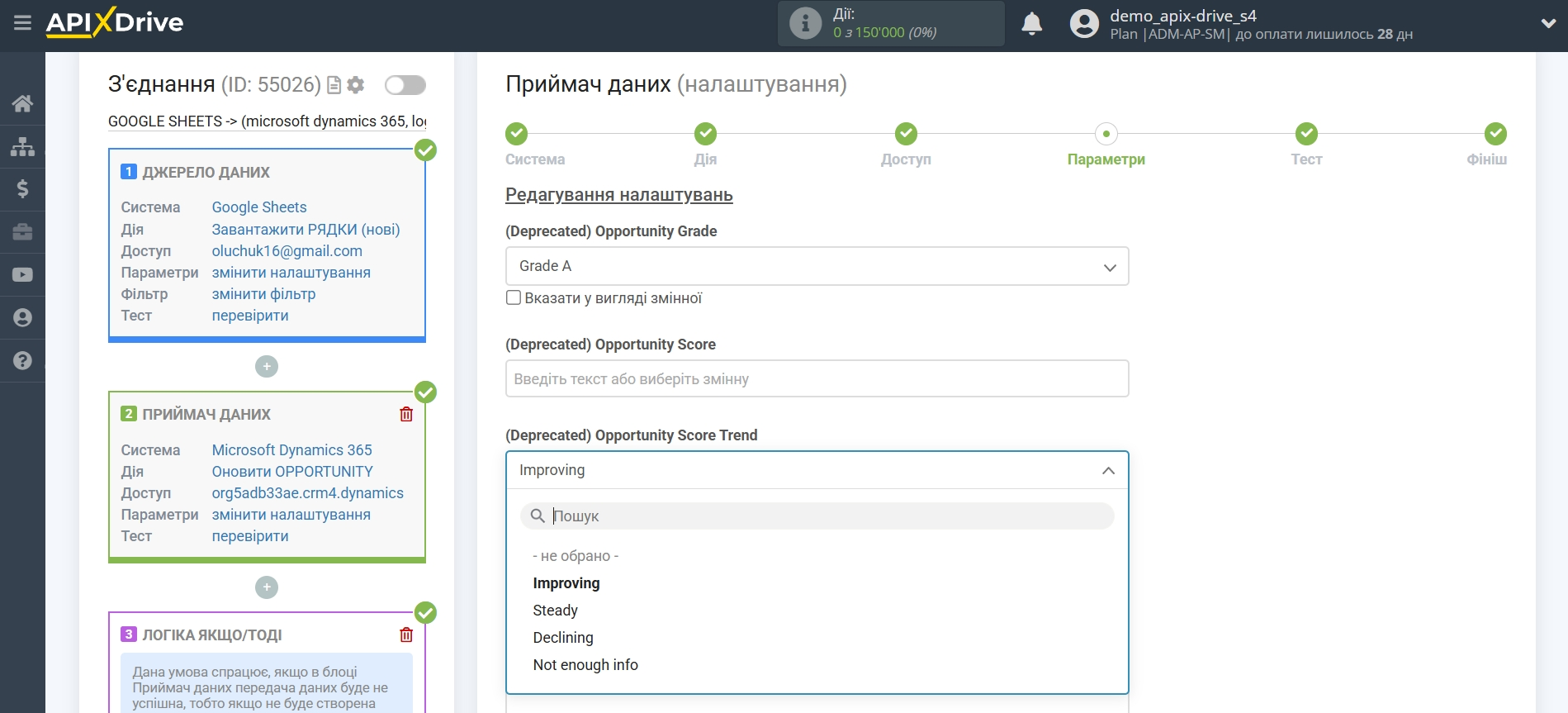Click the Редагування налаштувань heading
The image size is (1568, 713).
[x=619, y=195]
